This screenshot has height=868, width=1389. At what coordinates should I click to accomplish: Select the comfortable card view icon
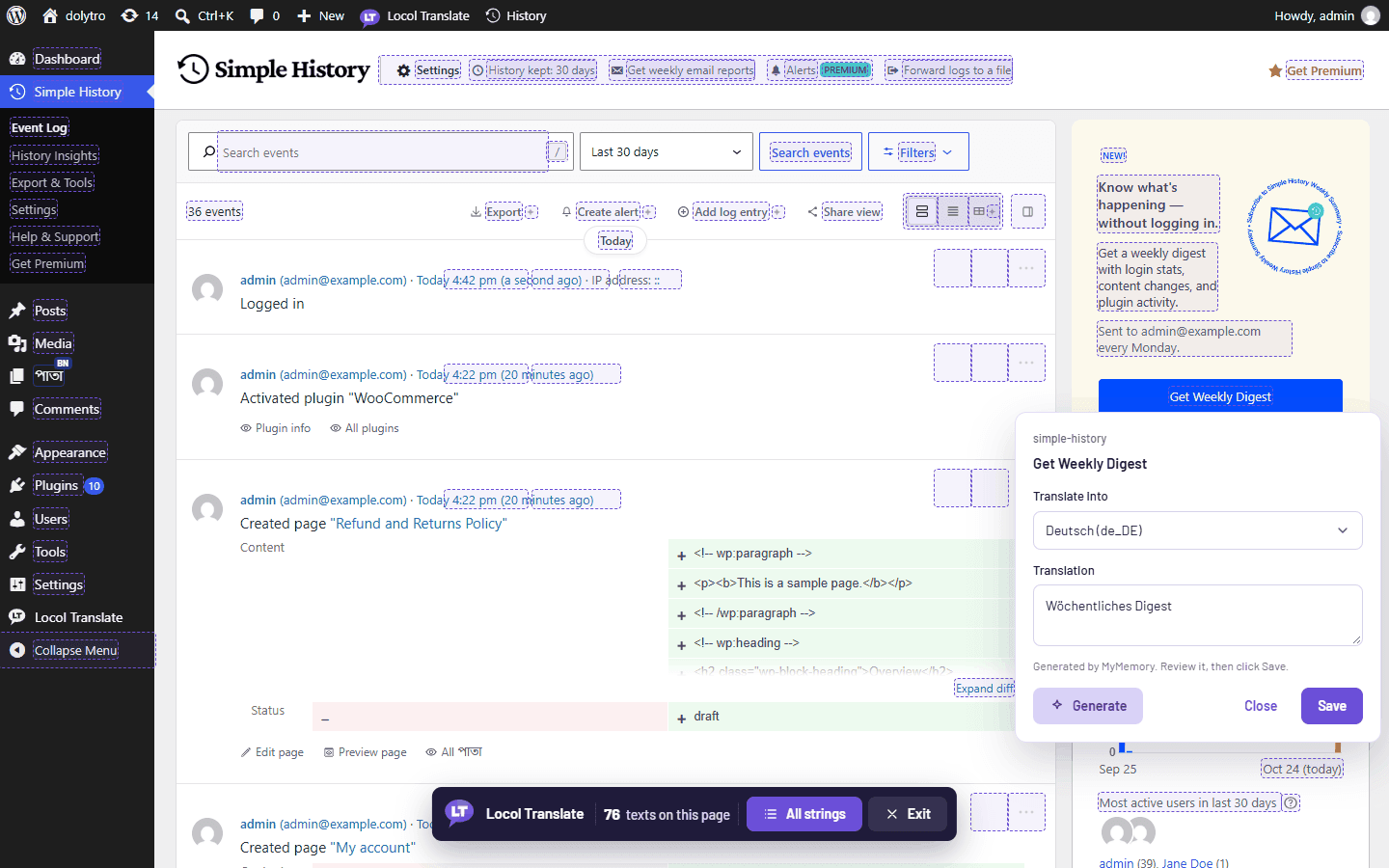click(x=922, y=211)
